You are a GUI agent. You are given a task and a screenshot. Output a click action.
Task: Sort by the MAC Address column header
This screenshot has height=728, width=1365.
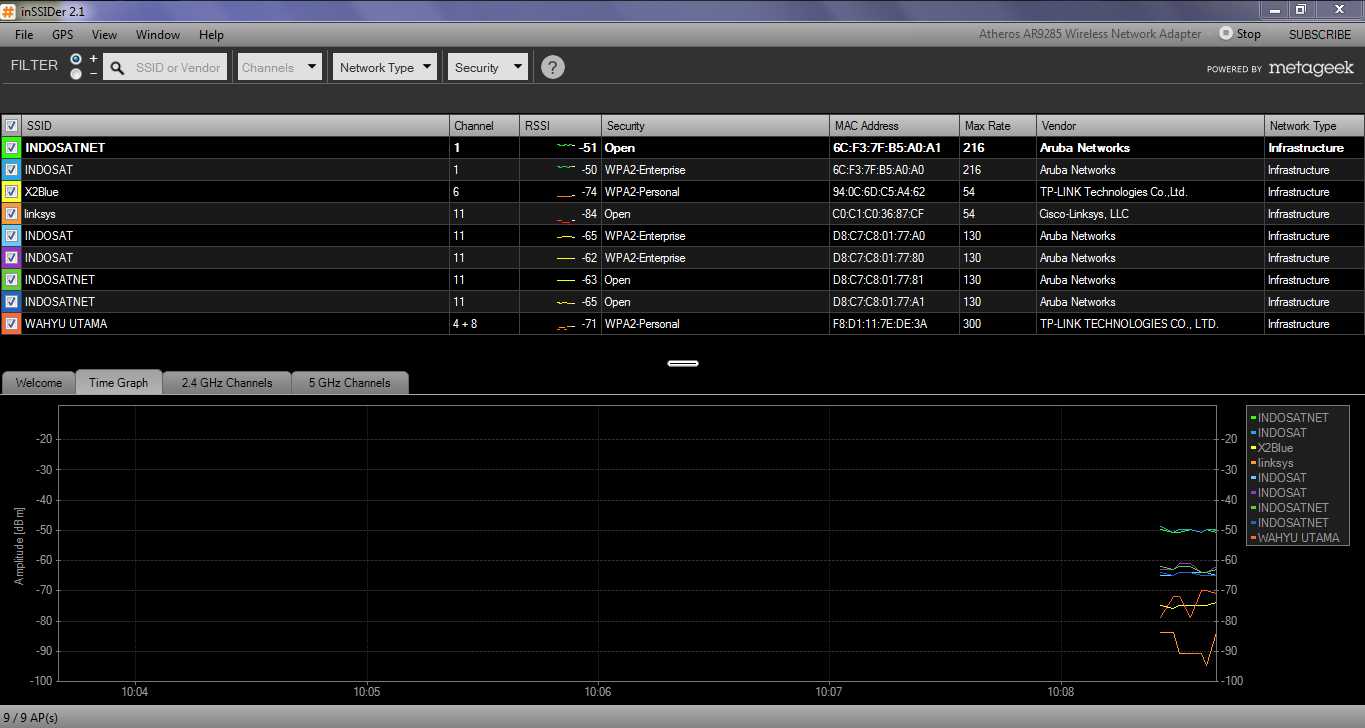point(894,126)
